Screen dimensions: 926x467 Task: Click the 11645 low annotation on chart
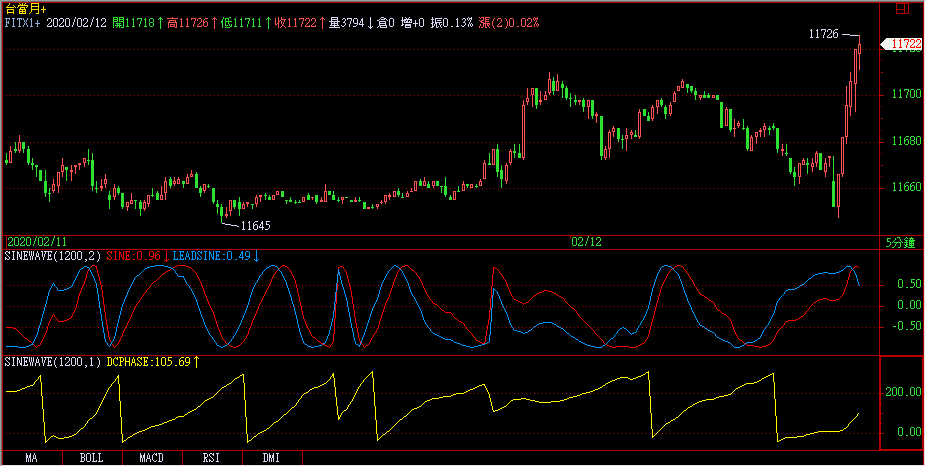pos(255,226)
